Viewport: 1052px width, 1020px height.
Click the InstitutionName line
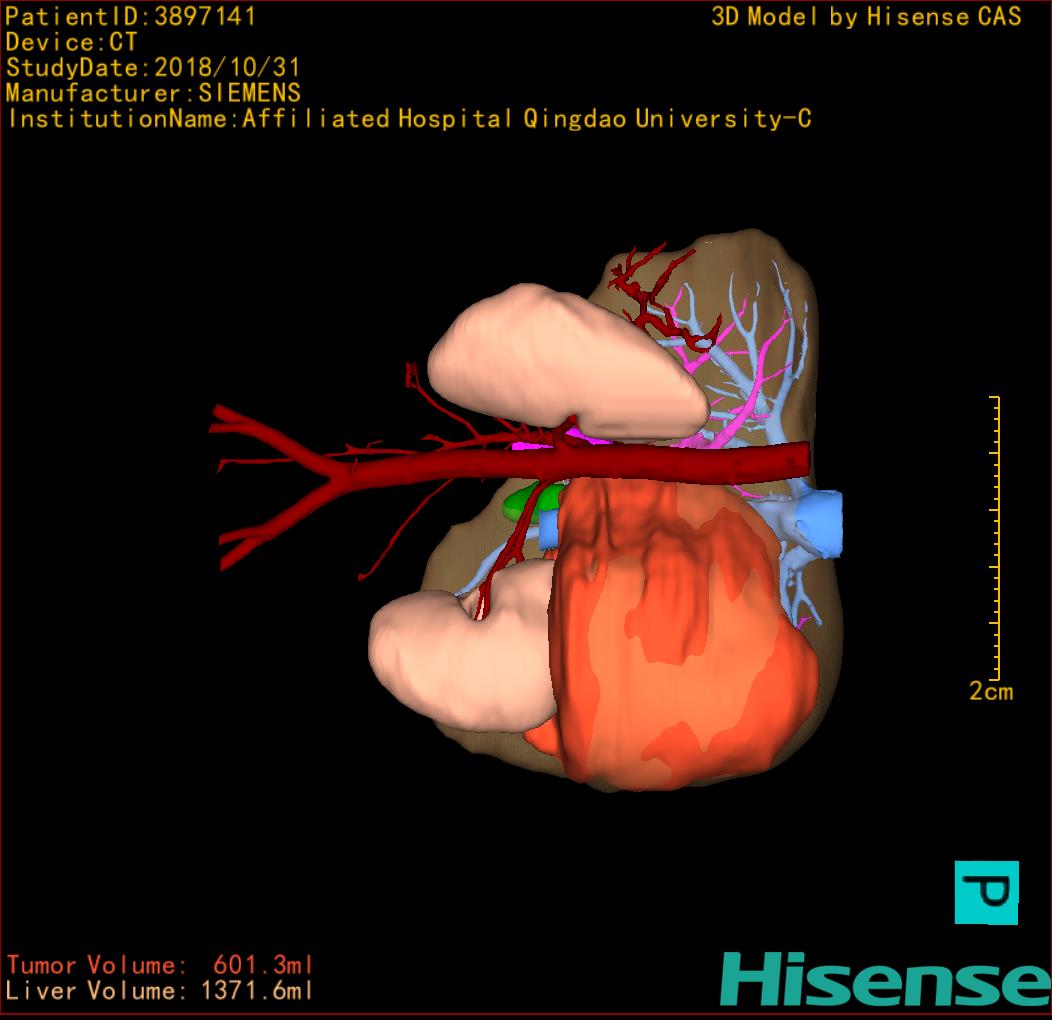pos(408,119)
